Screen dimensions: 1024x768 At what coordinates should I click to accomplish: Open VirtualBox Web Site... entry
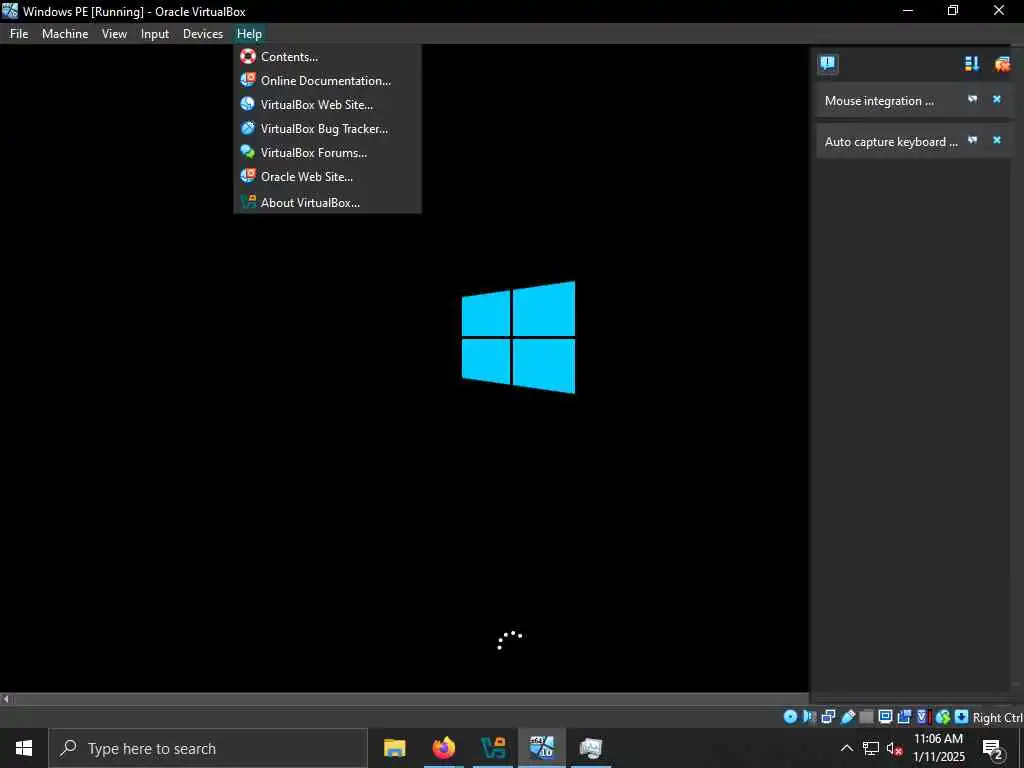(x=327, y=104)
